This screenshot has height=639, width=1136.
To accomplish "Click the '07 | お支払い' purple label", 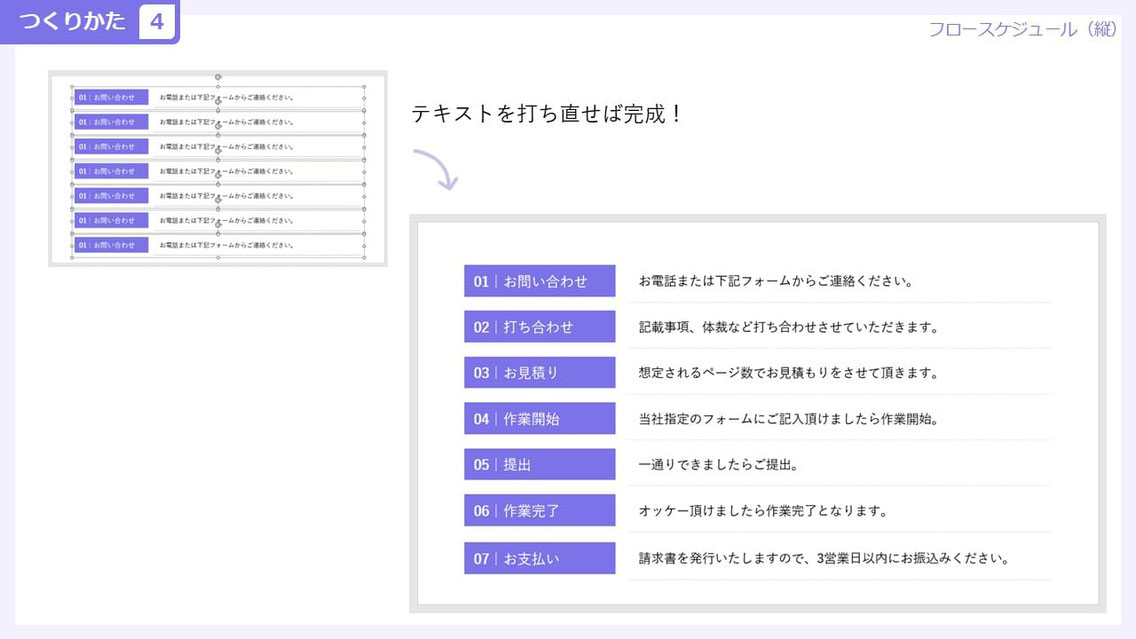I will [540, 559].
